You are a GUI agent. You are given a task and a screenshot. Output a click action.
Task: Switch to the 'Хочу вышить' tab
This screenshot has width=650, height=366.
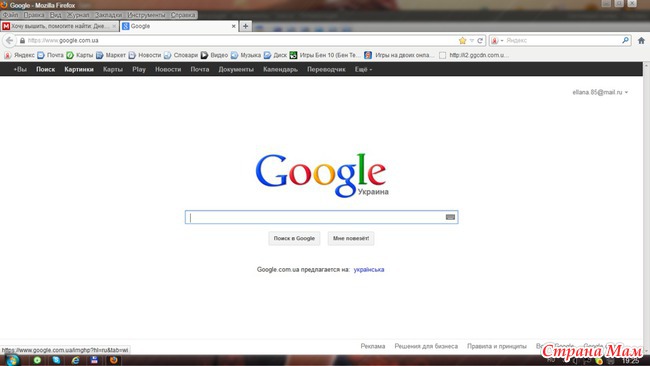click(x=57, y=26)
